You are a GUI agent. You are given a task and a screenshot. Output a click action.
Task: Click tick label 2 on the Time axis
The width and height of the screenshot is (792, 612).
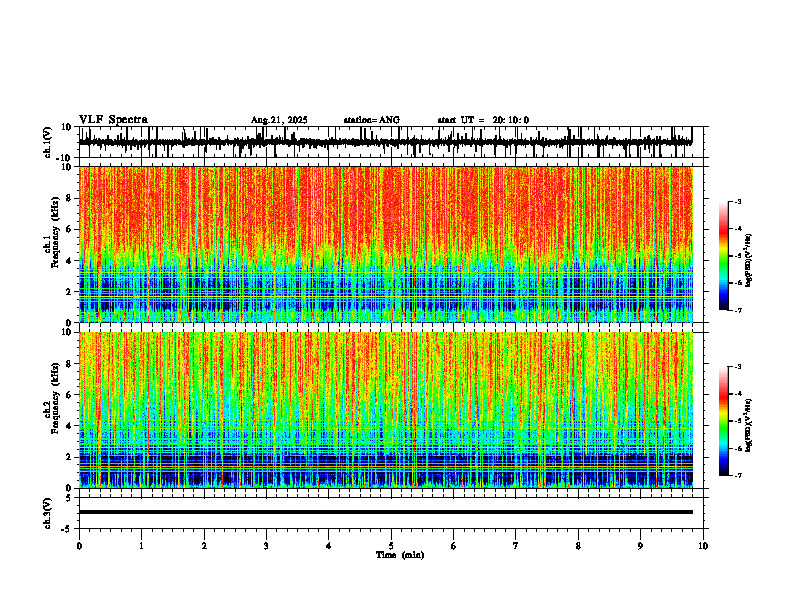[204, 546]
